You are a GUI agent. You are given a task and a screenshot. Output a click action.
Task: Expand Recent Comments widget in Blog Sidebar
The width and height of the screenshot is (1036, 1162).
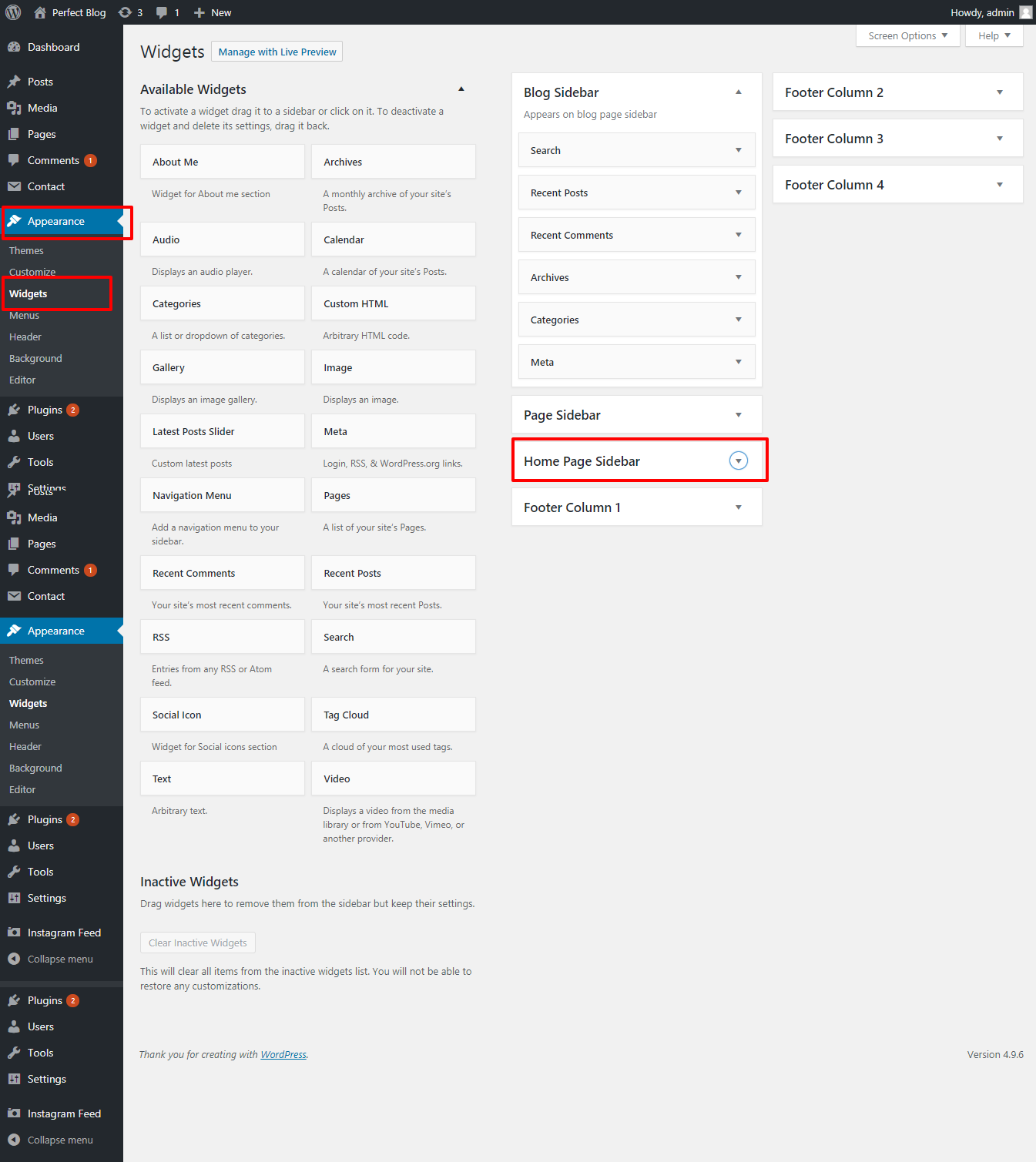(738, 235)
